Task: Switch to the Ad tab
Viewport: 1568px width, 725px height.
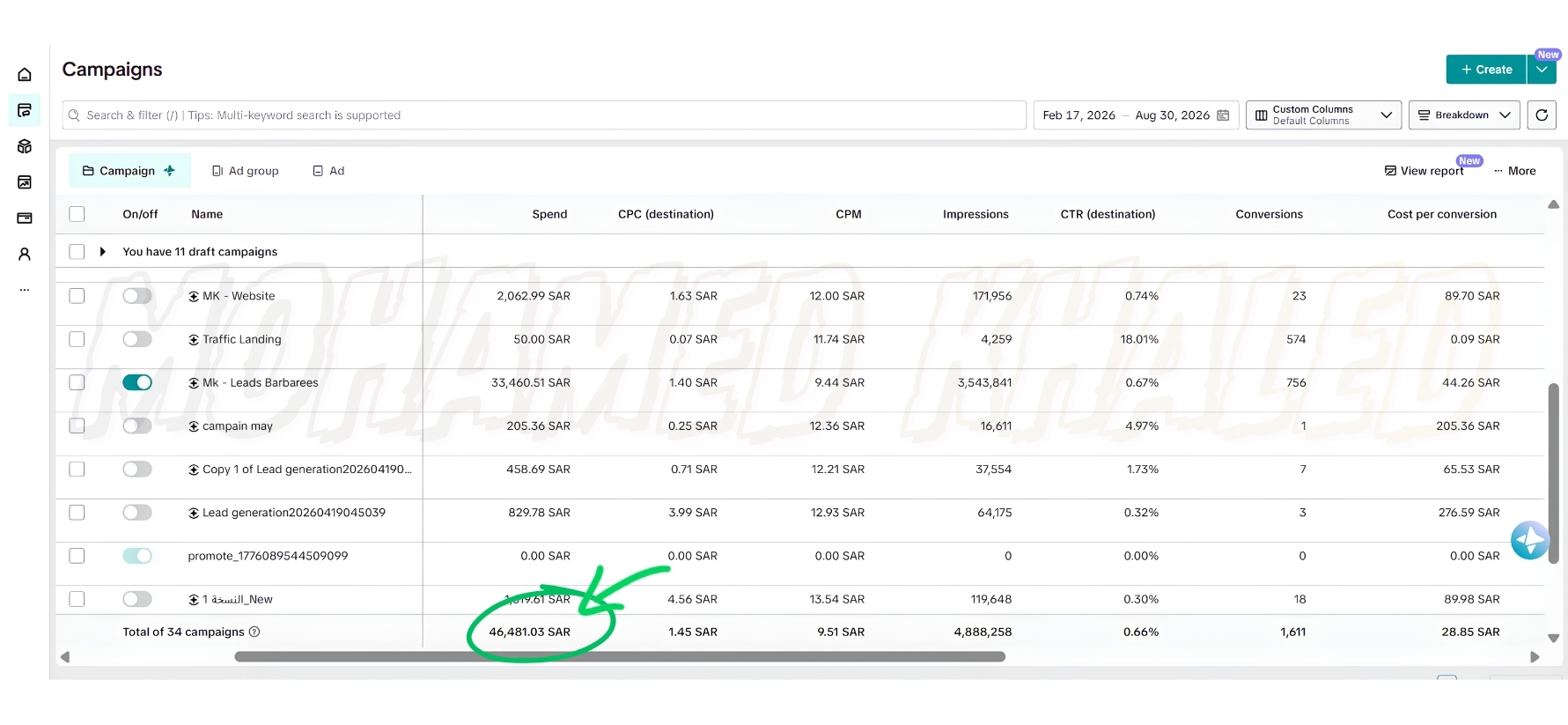Action: [328, 171]
